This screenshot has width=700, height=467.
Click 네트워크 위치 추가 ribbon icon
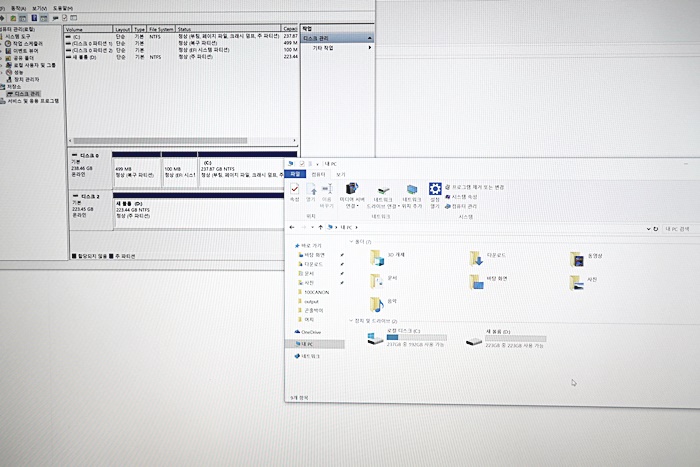(x=411, y=190)
